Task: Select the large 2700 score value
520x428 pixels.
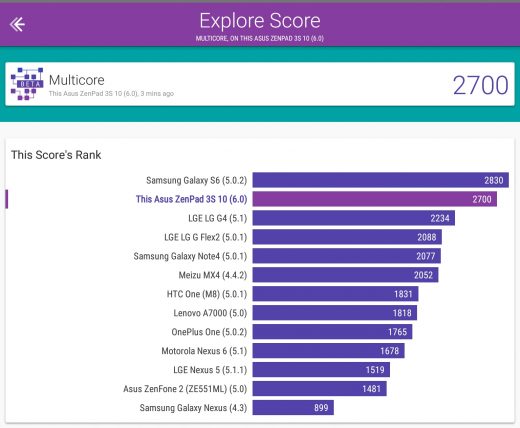Action: click(480, 85)
